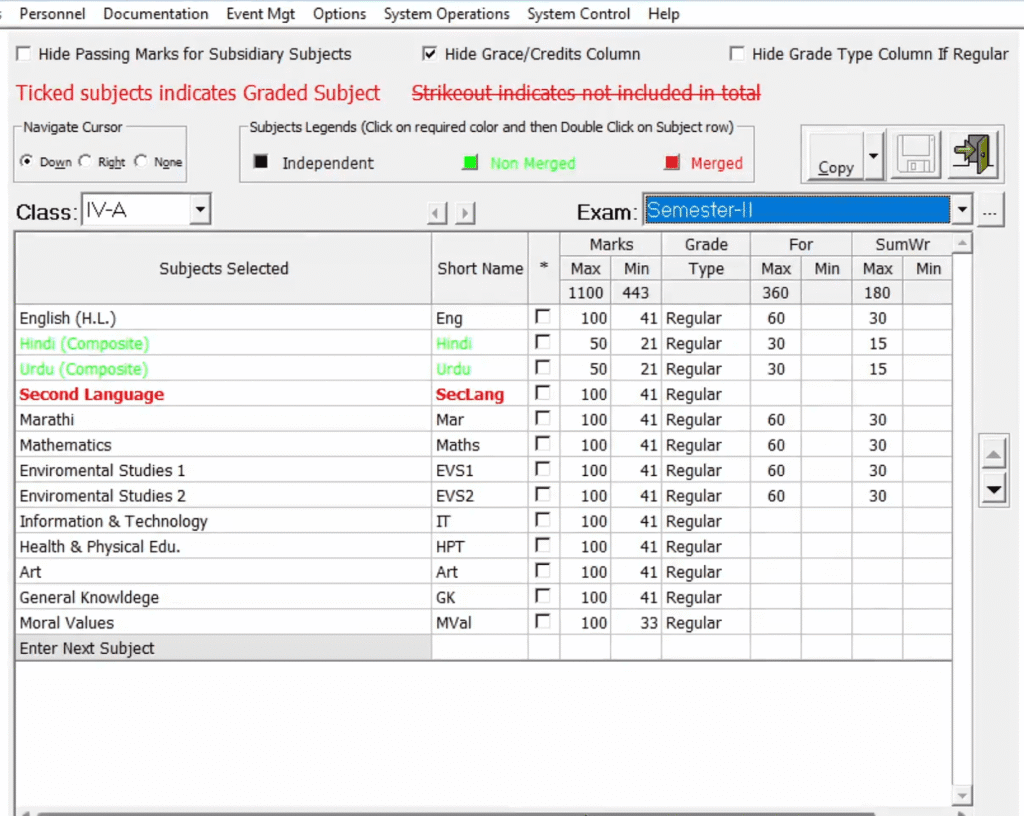Enable Hide Passing Marks for Subsidiary Subjects
The height and width of the screenshot is (816, 1024).
pos(22,54)
